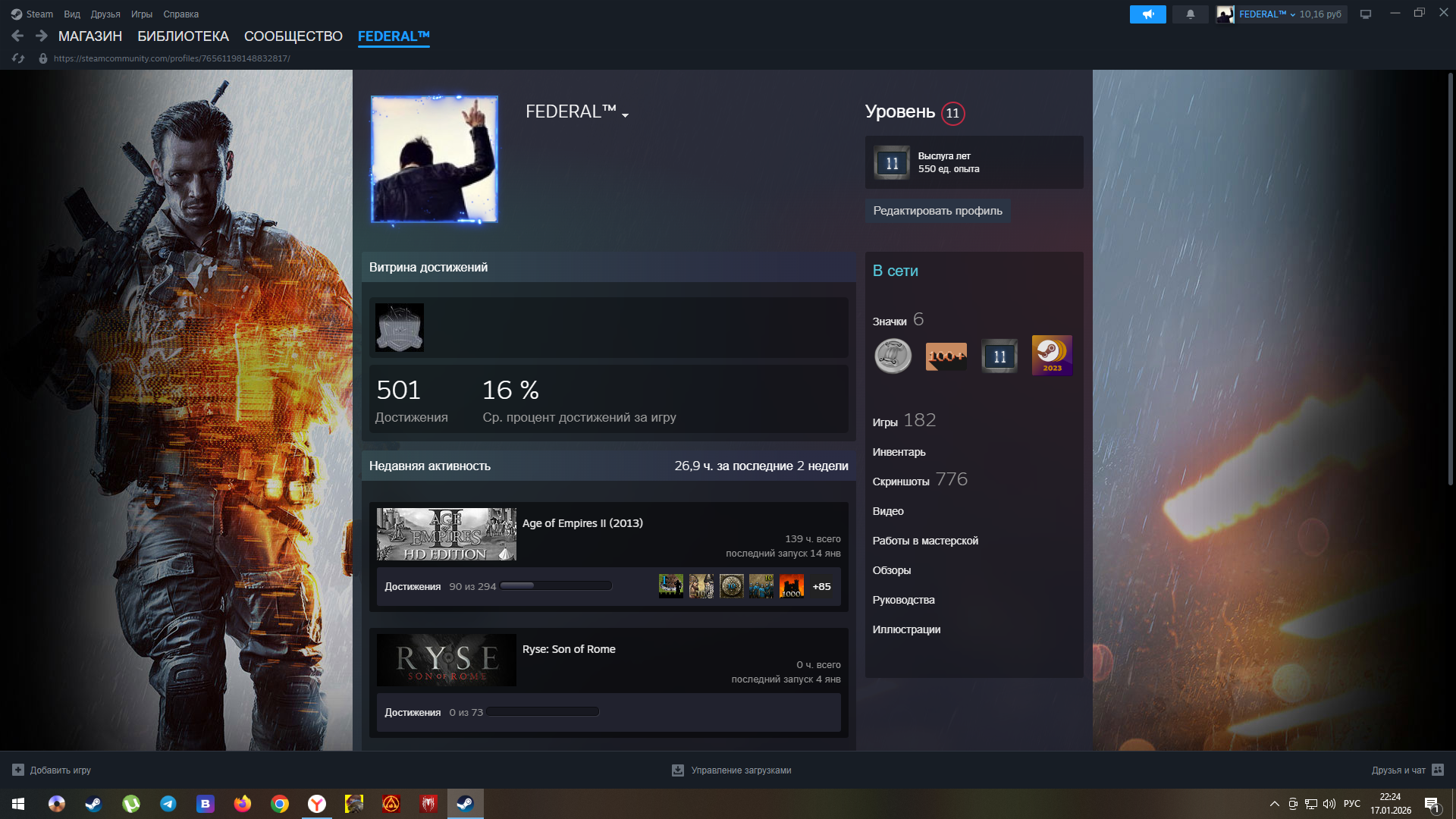Reload the page with refresh icon
The height and width of the screenshot is (819, 1456).
point(18,58)
